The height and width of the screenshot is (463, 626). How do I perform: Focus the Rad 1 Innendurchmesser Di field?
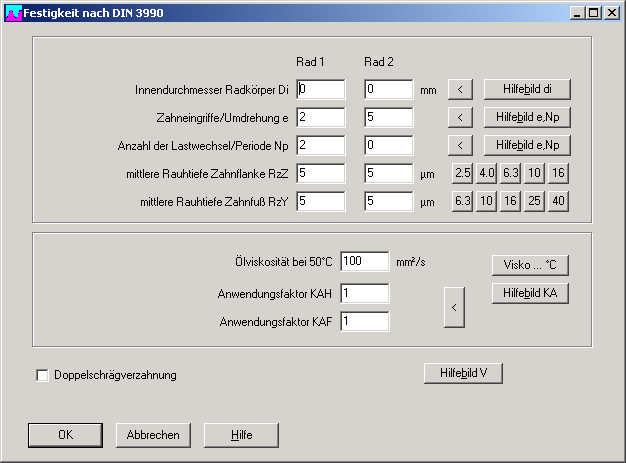(320, 89)
